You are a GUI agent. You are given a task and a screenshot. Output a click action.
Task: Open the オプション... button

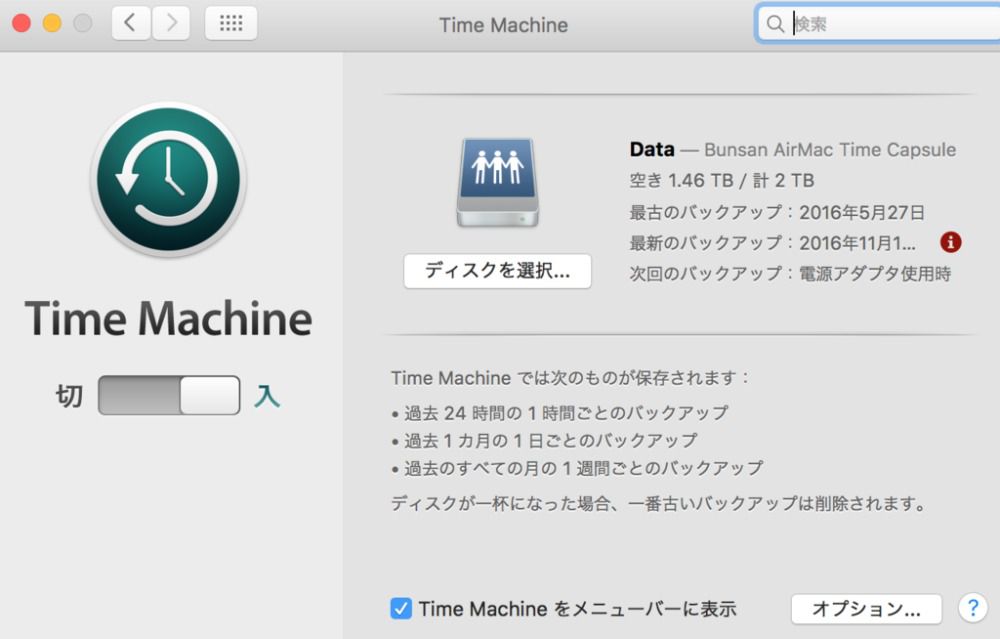pos(866,609)
